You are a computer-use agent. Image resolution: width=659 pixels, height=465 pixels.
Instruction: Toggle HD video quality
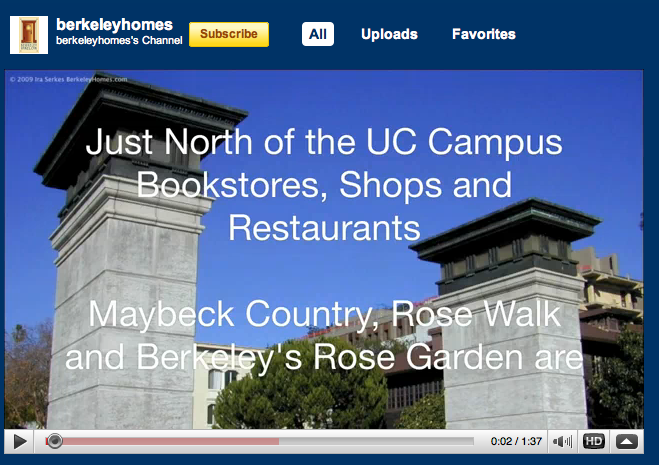(x=594, y=441)
